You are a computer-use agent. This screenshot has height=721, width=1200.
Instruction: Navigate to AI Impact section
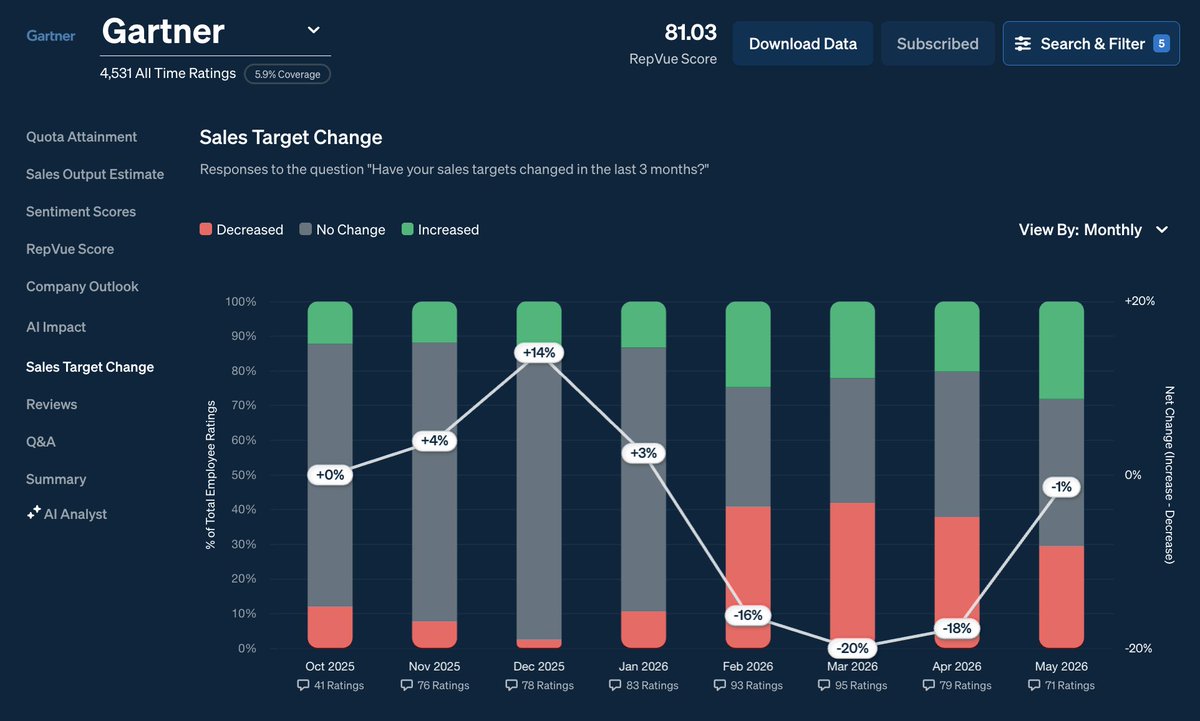[56, 327]
